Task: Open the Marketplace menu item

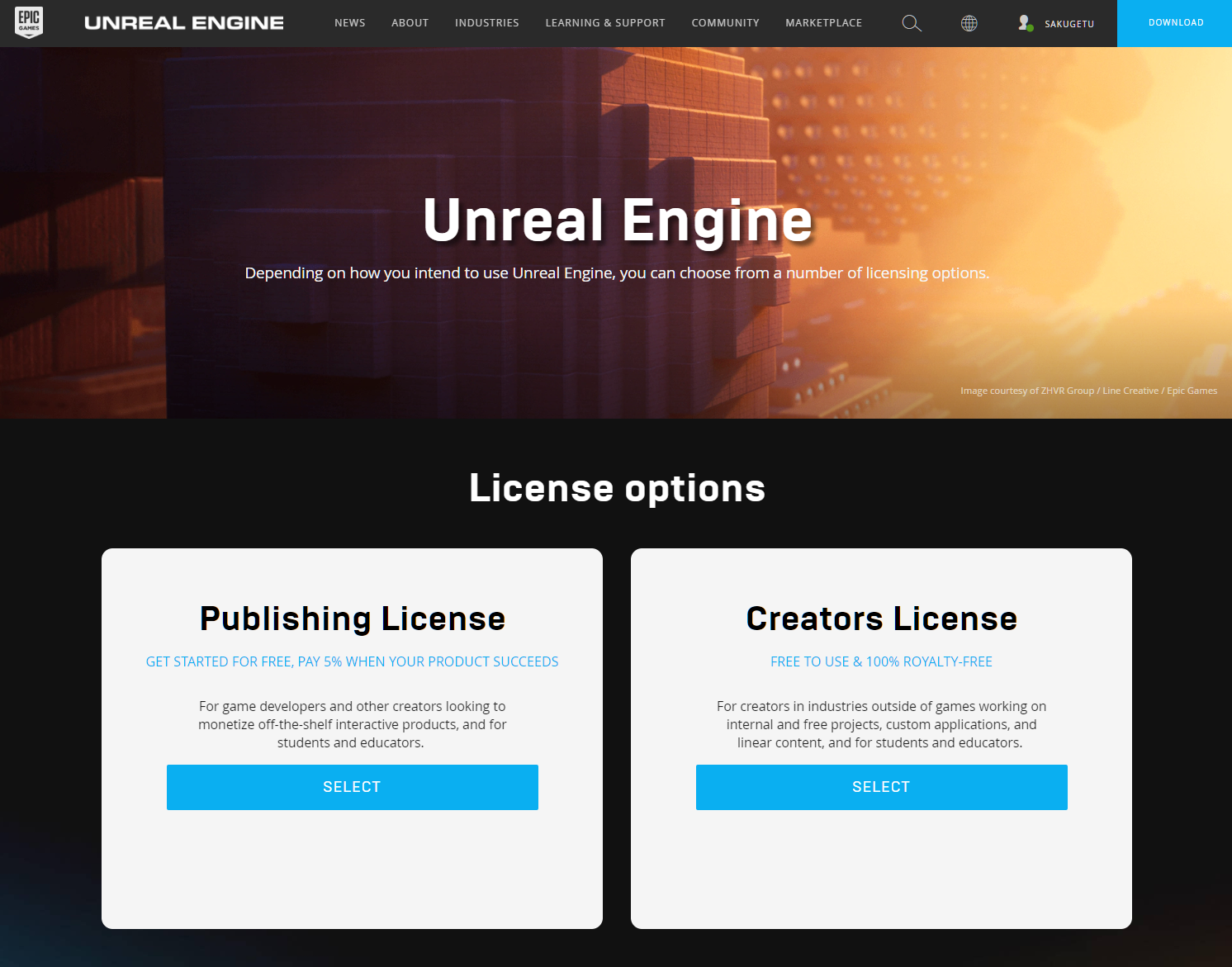Action: pyautogui.click(x=824, y=23)
